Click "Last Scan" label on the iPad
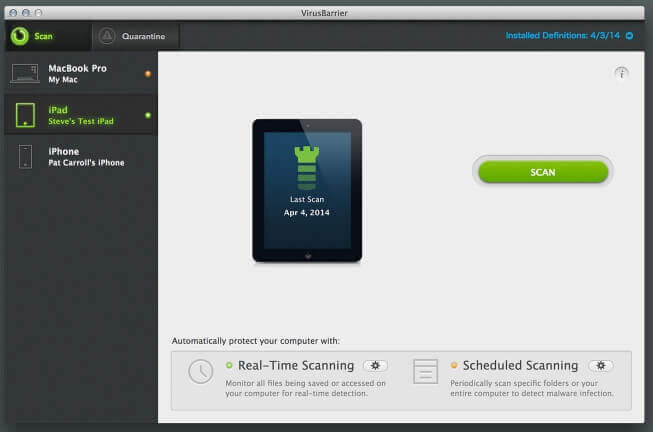653x432 pixels. coord(307,200)
